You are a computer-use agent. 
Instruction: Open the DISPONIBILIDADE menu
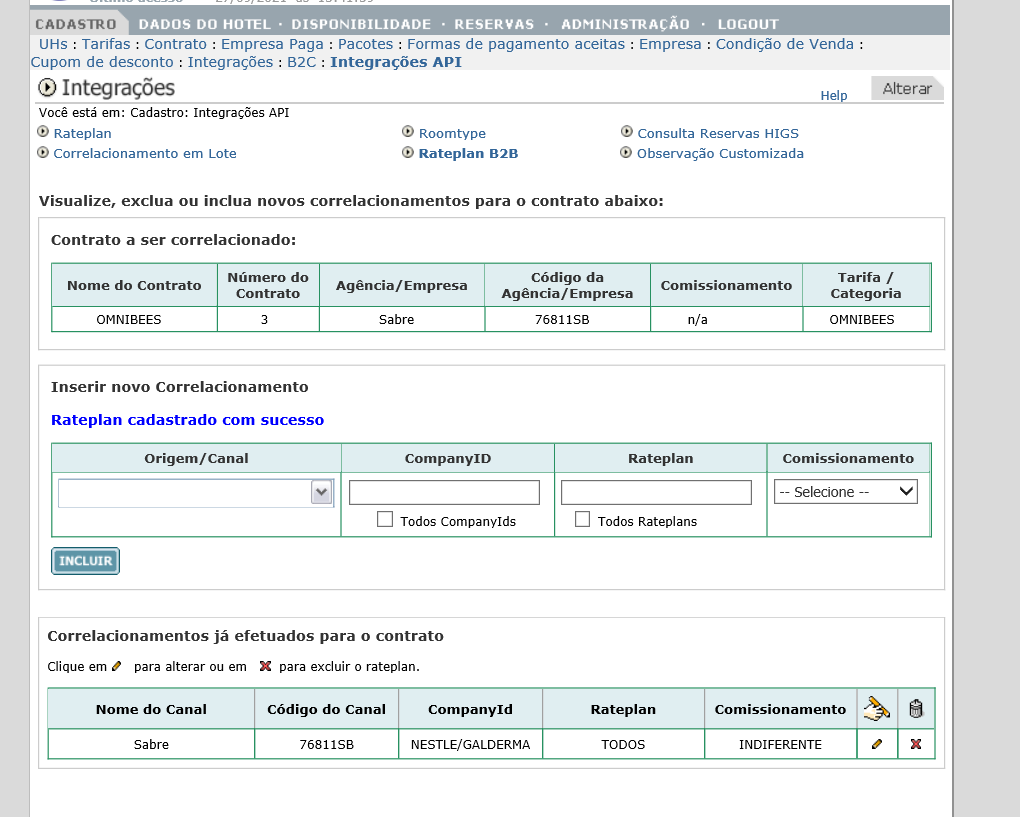[x=361, y=25]
